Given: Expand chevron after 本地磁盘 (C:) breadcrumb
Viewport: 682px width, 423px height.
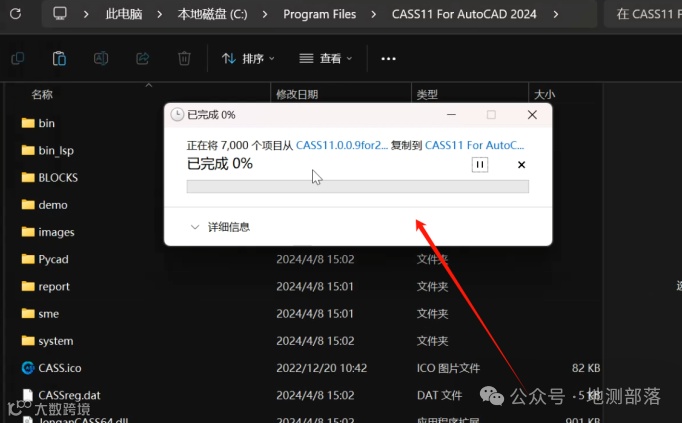Looking at the screenshot, I should click(265, 14).
